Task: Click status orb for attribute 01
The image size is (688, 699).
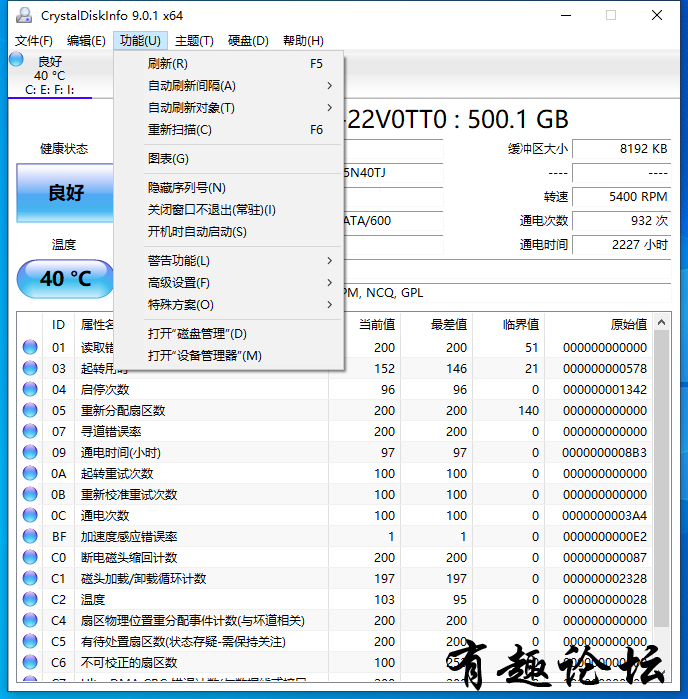Action: point(30,347)
